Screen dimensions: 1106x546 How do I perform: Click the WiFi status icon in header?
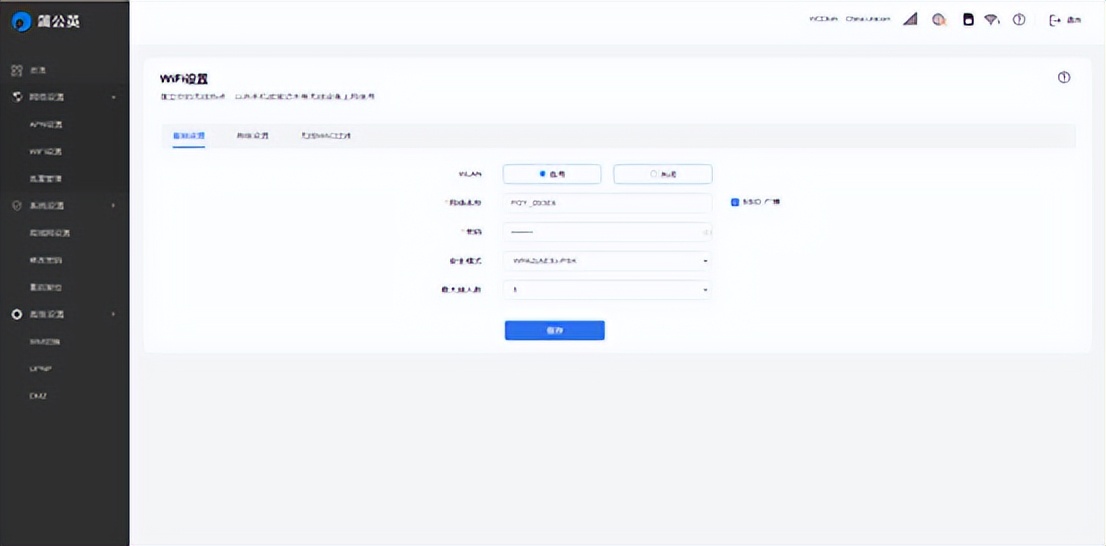pyautogui.click(x=992, y=20)
